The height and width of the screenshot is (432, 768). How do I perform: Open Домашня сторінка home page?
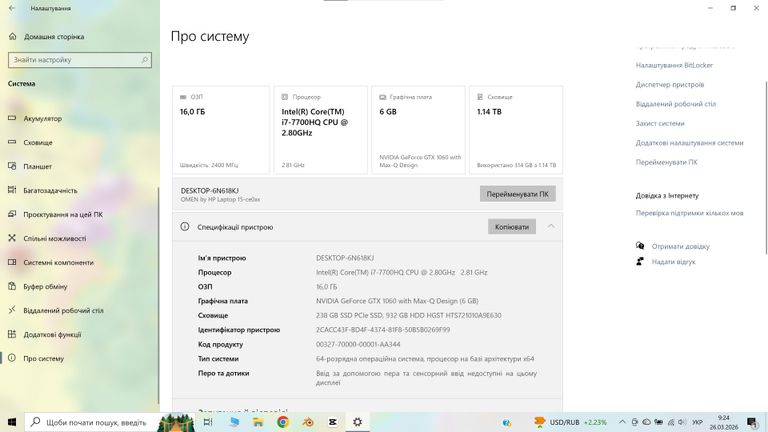click(54, 36)
